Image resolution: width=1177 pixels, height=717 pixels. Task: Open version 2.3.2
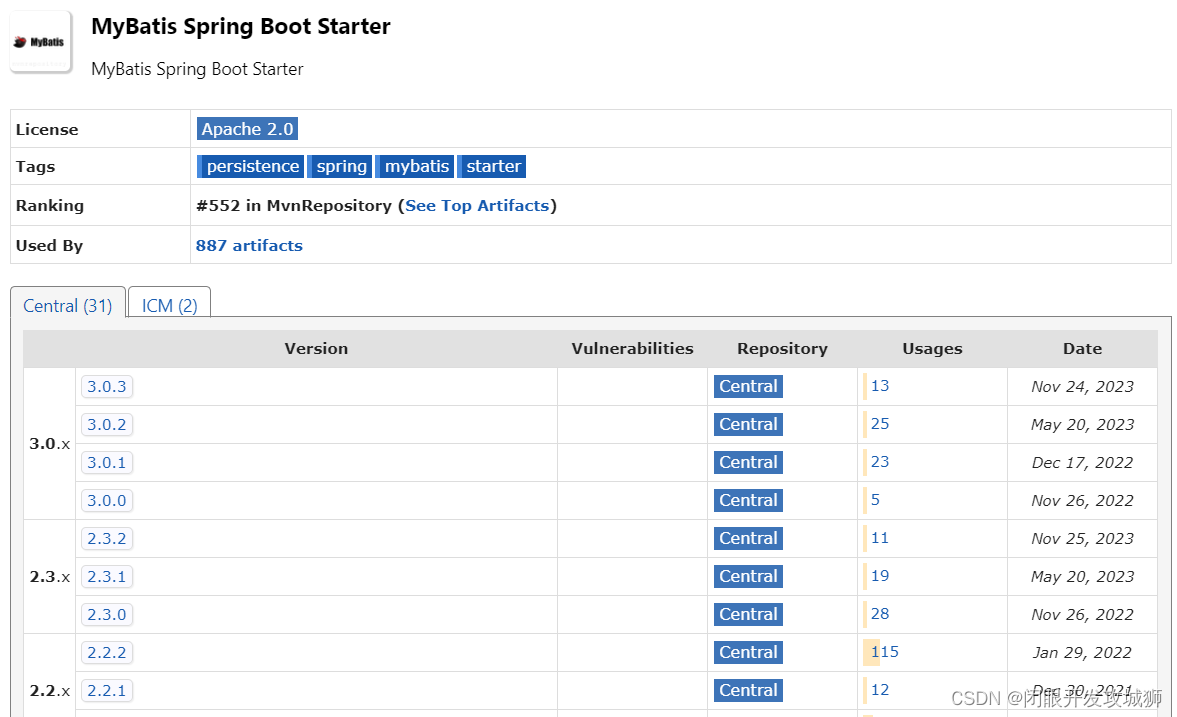(107, 539)
